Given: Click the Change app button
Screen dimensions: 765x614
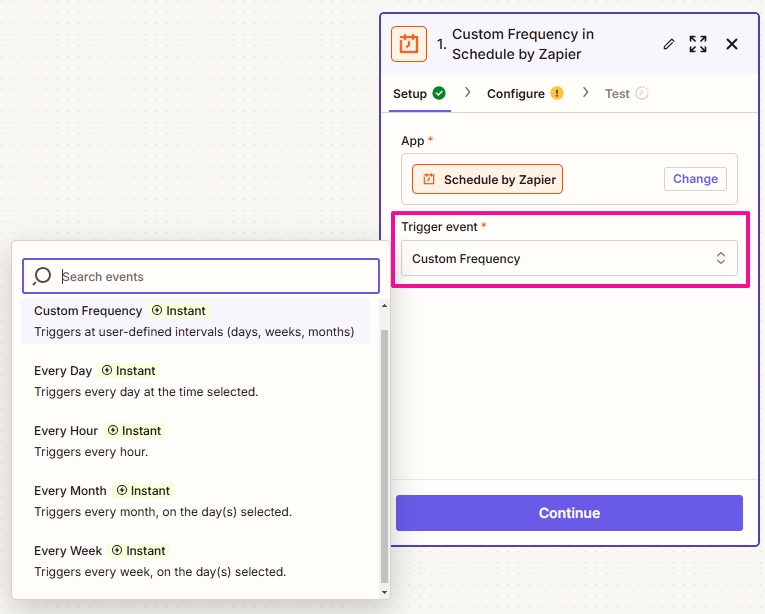Looking at the screenshot, I should click(695, 179).
